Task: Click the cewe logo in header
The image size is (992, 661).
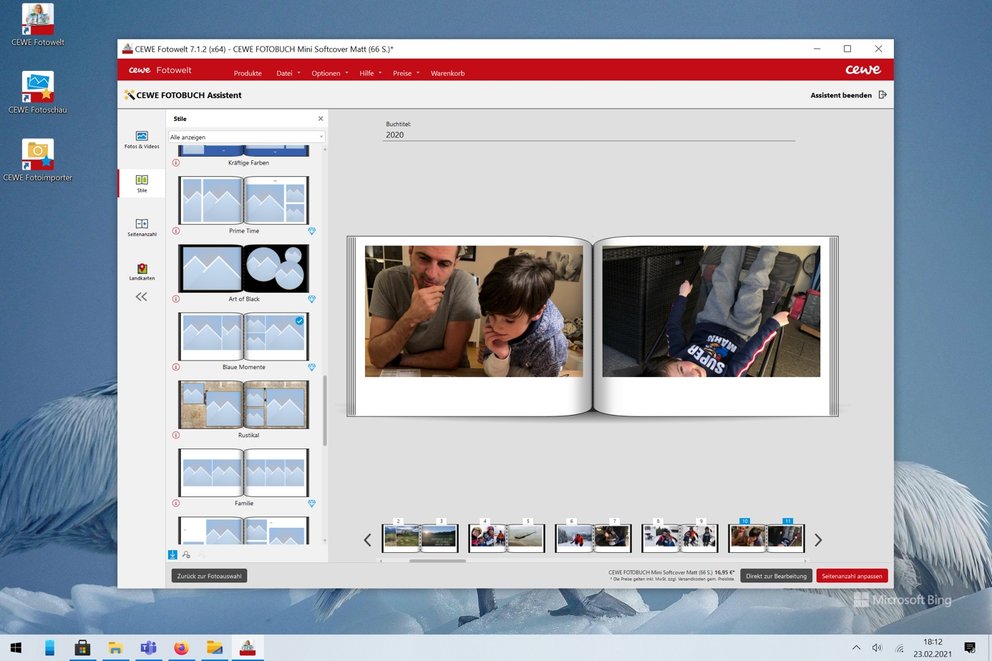Action: [x=863, y=70]
